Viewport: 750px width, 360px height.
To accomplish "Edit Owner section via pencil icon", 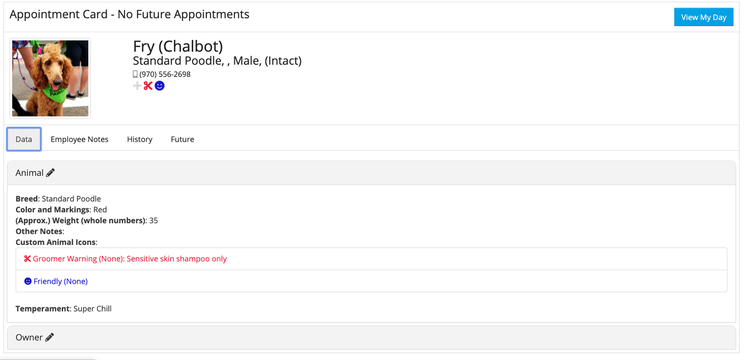I will pyautogui.click(x=49, y=338).
